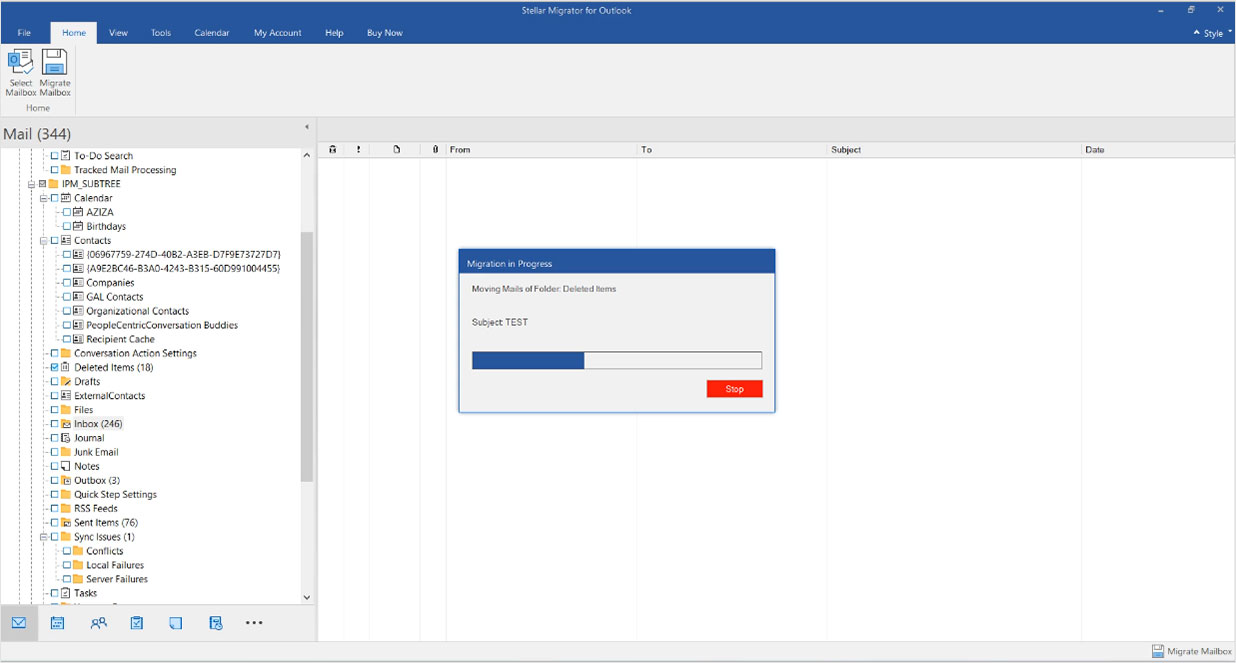The image size is (1236, 663).
Task: Open the Help tab
Action: [x=334, y=33]
